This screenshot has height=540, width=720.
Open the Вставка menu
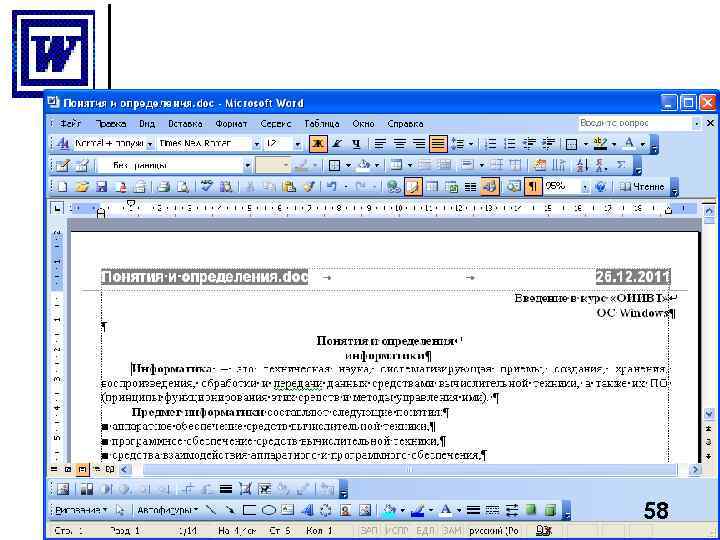click(185, 124)
